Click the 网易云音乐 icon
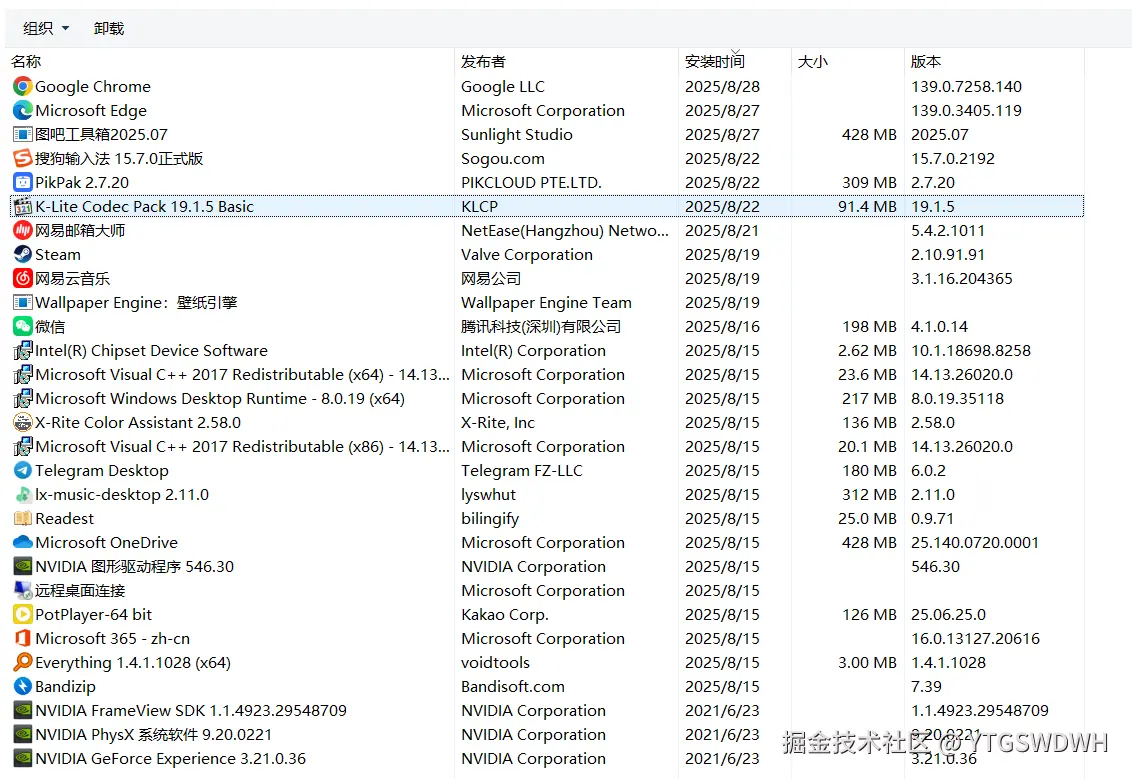1132x779 pixels. (x=22, y=278)
